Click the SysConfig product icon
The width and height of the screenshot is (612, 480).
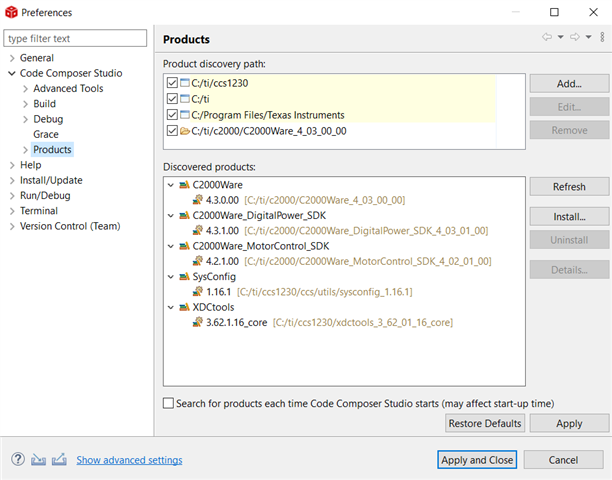point(184,277)
